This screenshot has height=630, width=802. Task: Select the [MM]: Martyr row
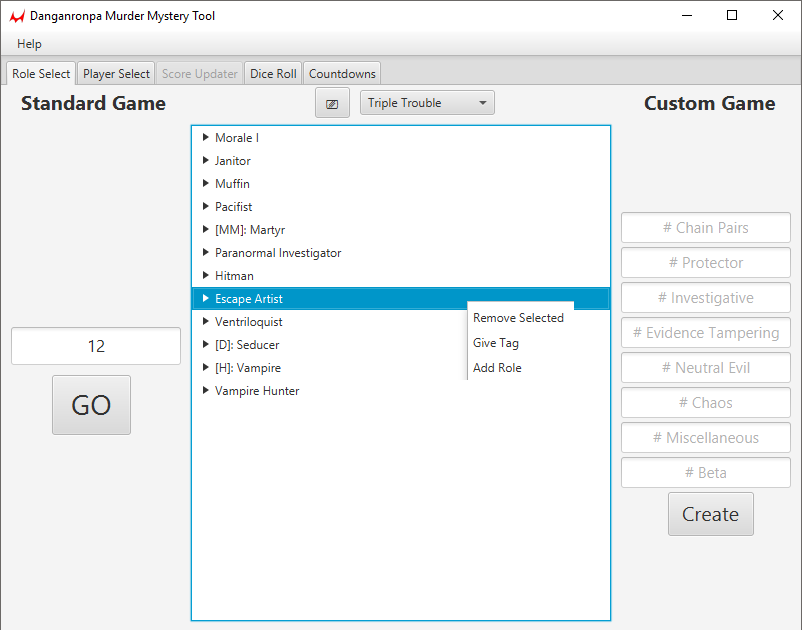click(x=400, y=230)
